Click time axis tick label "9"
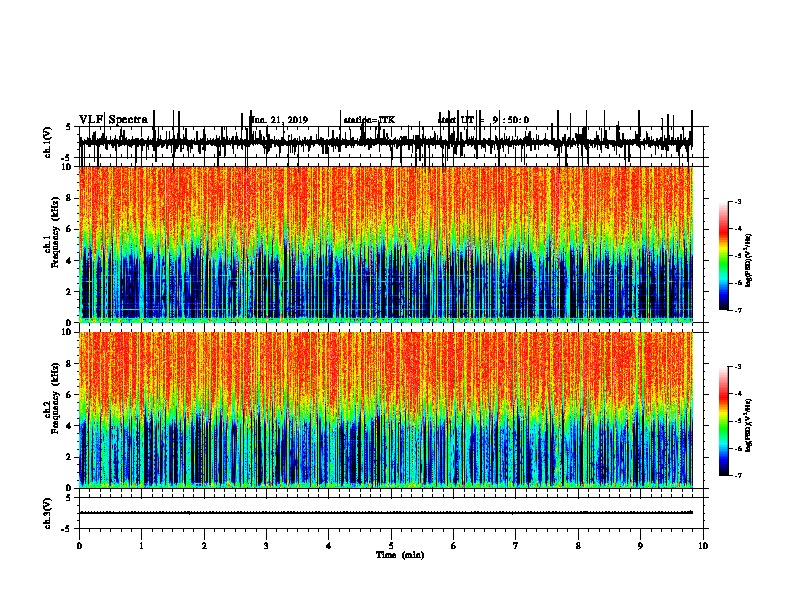Screen dimensions: 792x612 pos(640,546)
